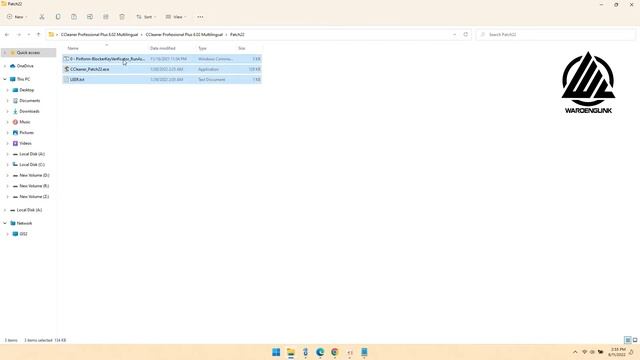Open address bar history dropdown
This screenshot has width=640, height=360.
455,35
